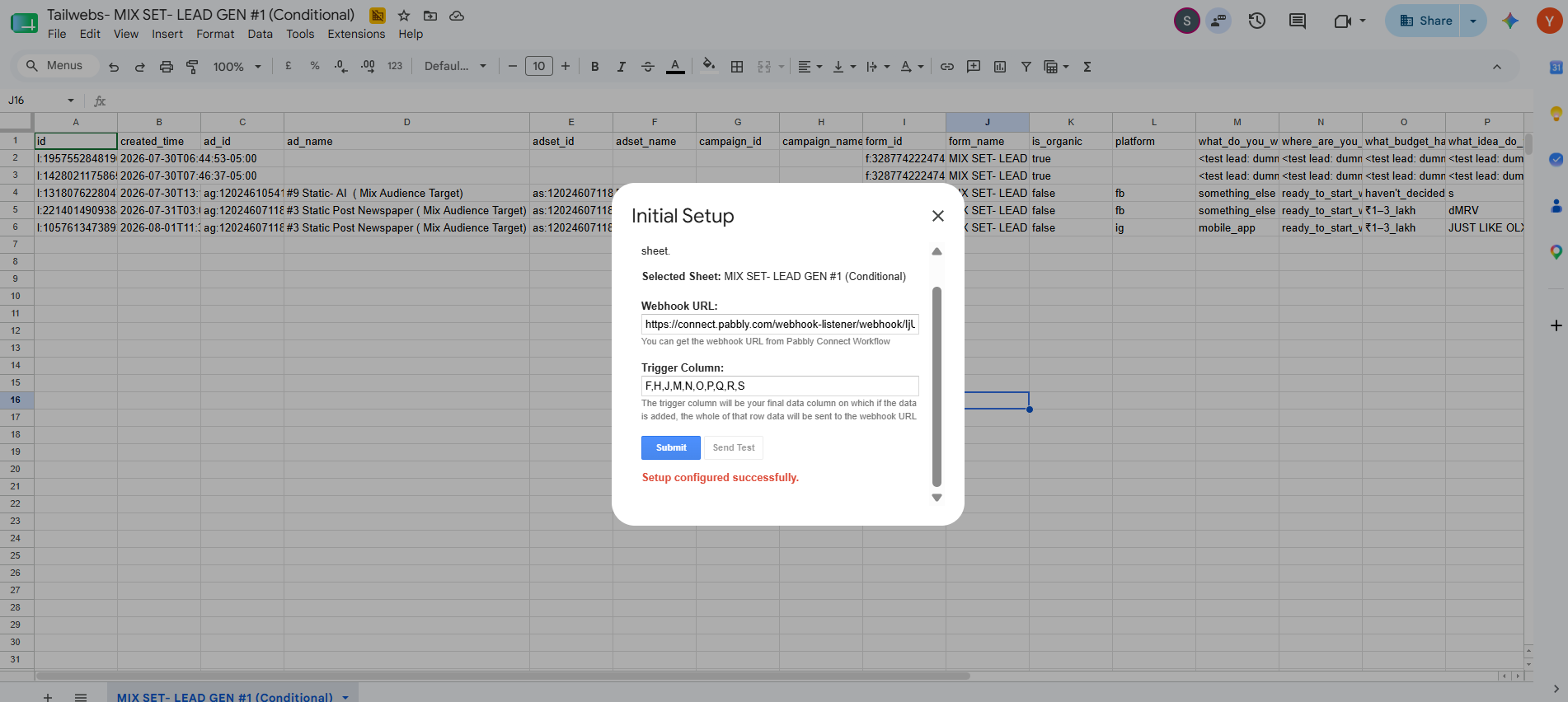The width and height of the screenshot is (1568, 702).
Task: Focus the Webhook URL field
Action: click(x=780, y=324)
